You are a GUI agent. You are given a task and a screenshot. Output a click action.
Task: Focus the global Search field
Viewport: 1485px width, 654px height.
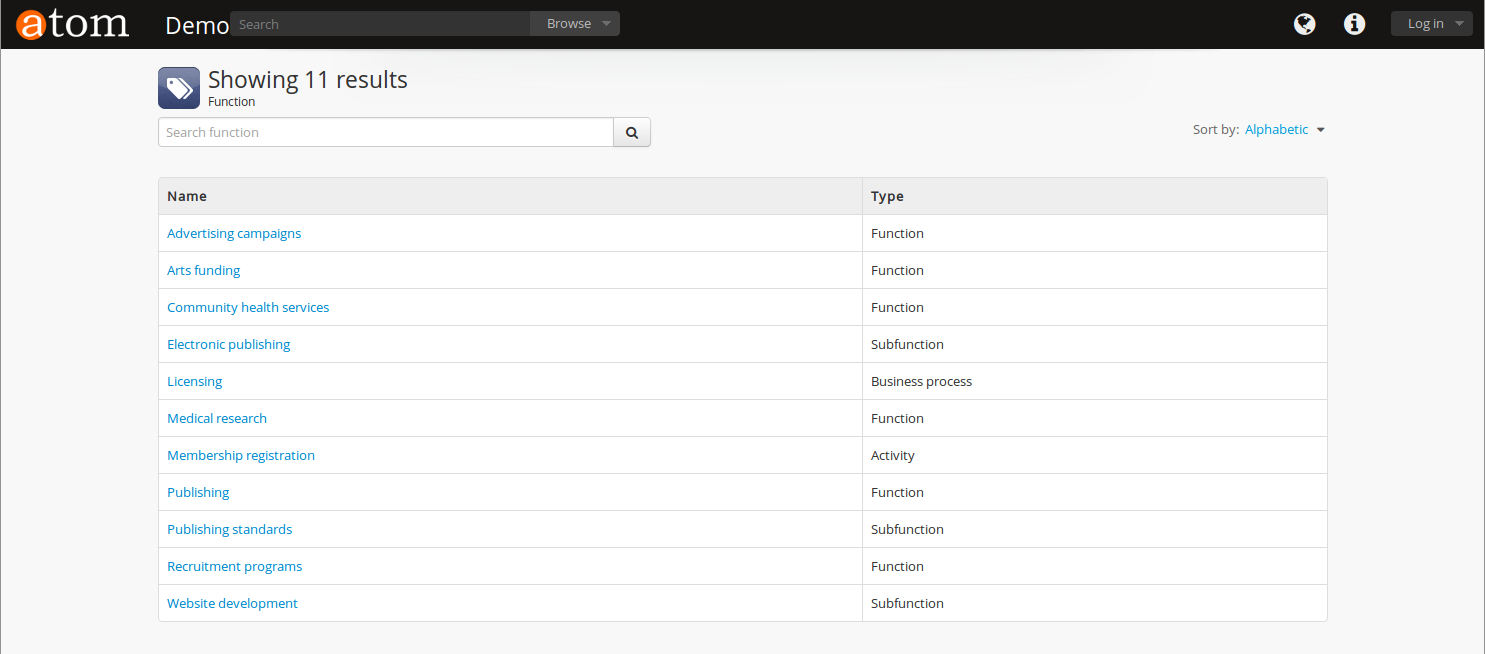380,24
